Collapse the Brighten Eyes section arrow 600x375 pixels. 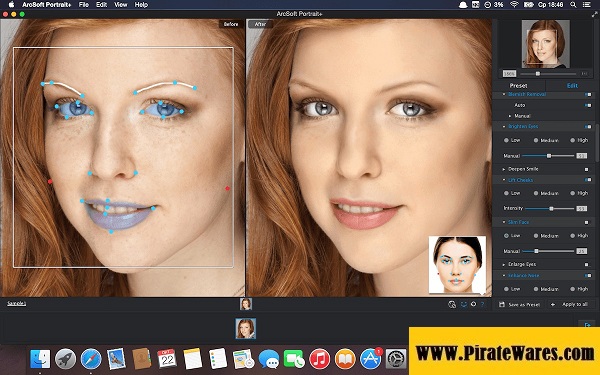[504, 127]
